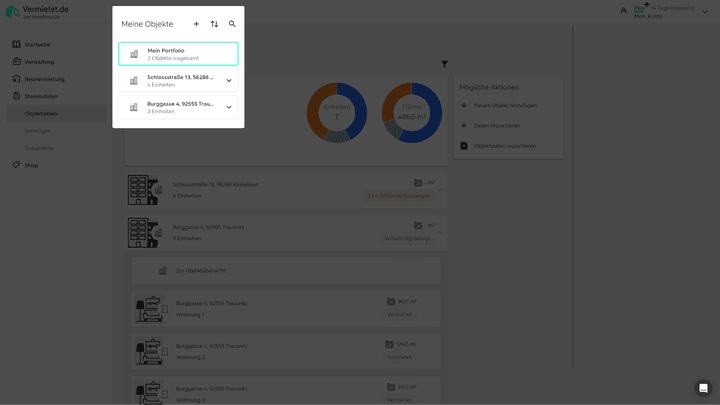Click the Vermietet.de logo
This screenshot has height=405, width=720.
click(x=41, y=11)
